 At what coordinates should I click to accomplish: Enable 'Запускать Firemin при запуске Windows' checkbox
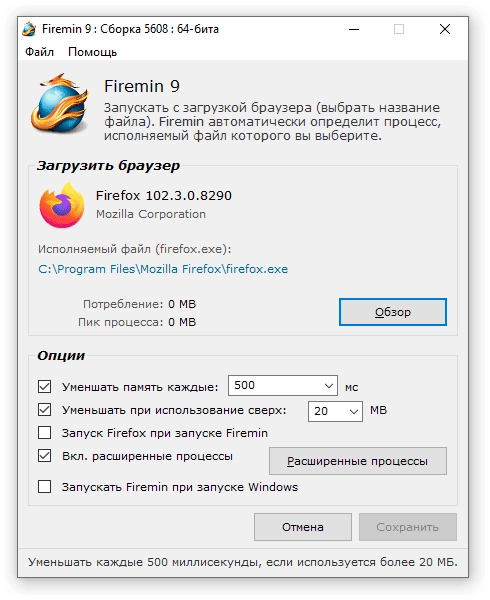44,487
